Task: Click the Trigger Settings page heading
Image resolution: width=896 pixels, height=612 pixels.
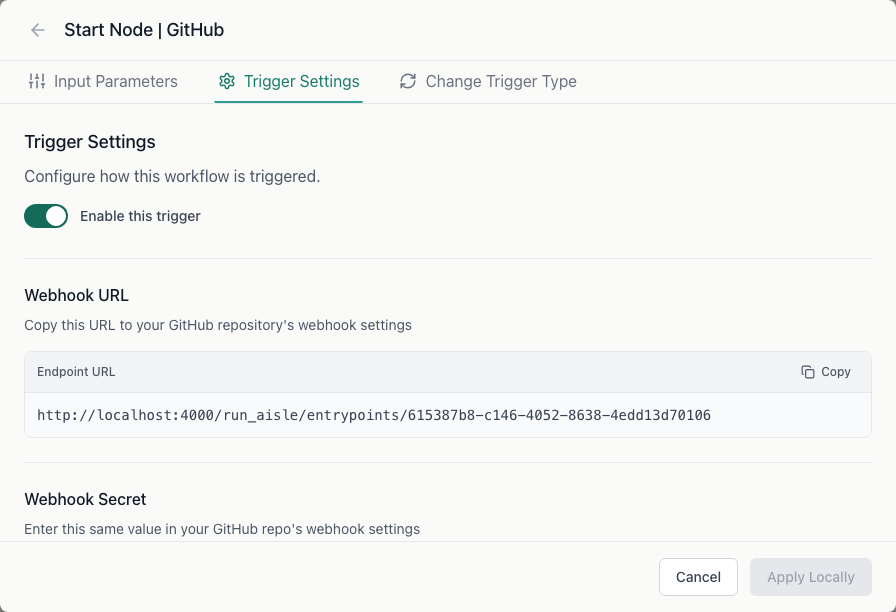Action: [x=90, y=141]
